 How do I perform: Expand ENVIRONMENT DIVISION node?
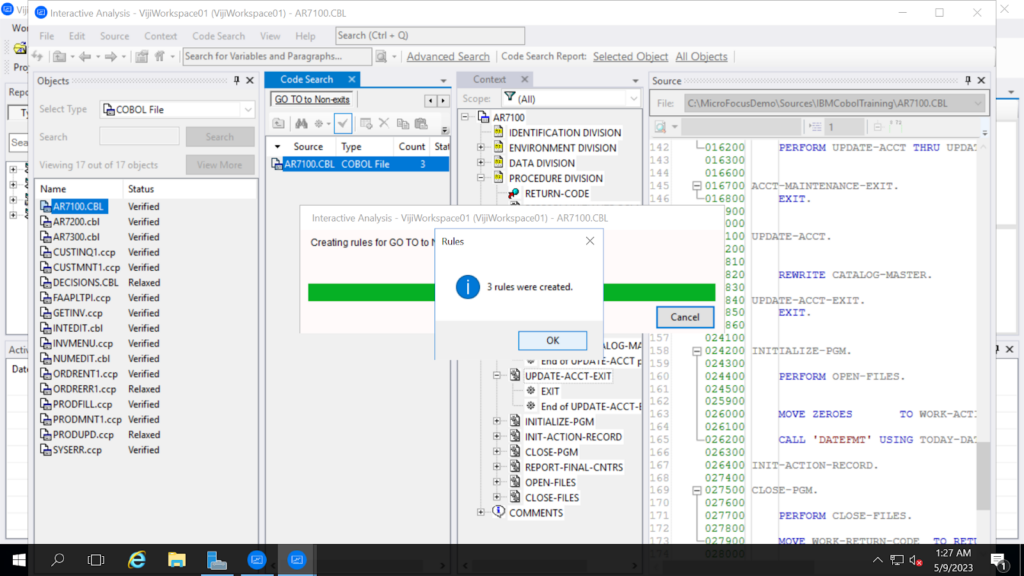(x=481, y=148)
